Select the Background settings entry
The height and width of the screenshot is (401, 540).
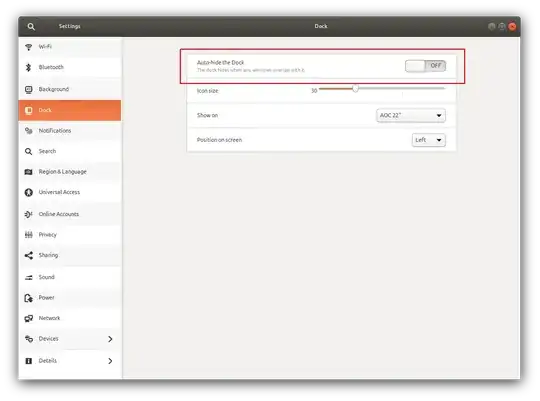70,90
